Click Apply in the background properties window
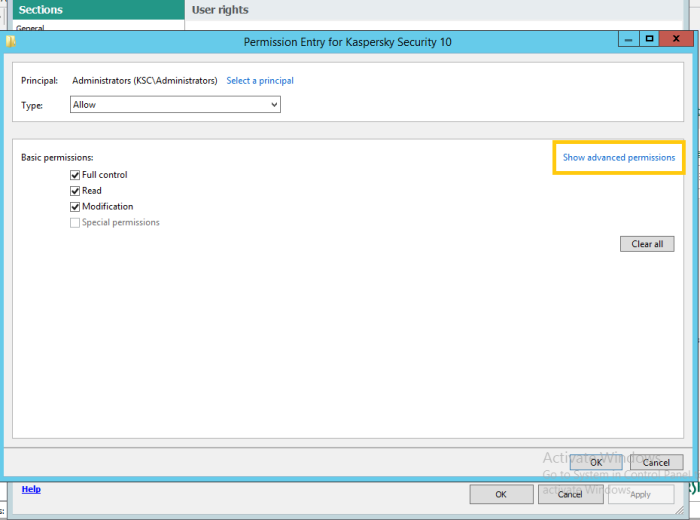The height and width of the screenshot is (520, 700). click(641, 494)
